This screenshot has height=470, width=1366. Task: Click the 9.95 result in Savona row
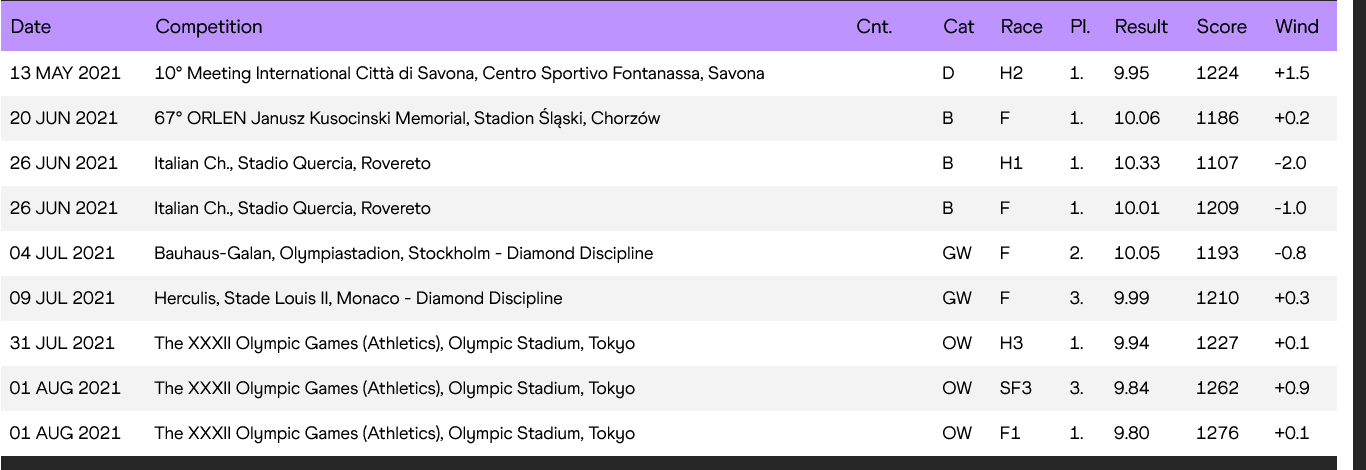(x=1131, y=73)
